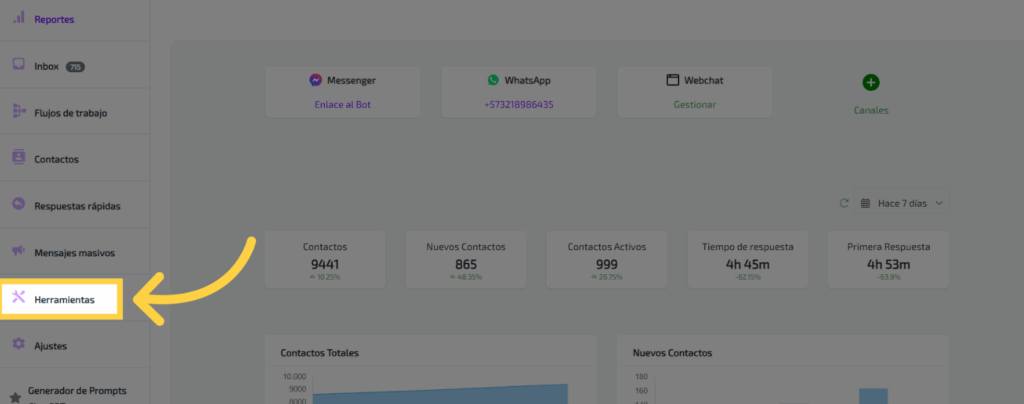Click the refresh statistics icon
Image resolution: width=1024 pixels, height=404 pixels.
[844, 203]
